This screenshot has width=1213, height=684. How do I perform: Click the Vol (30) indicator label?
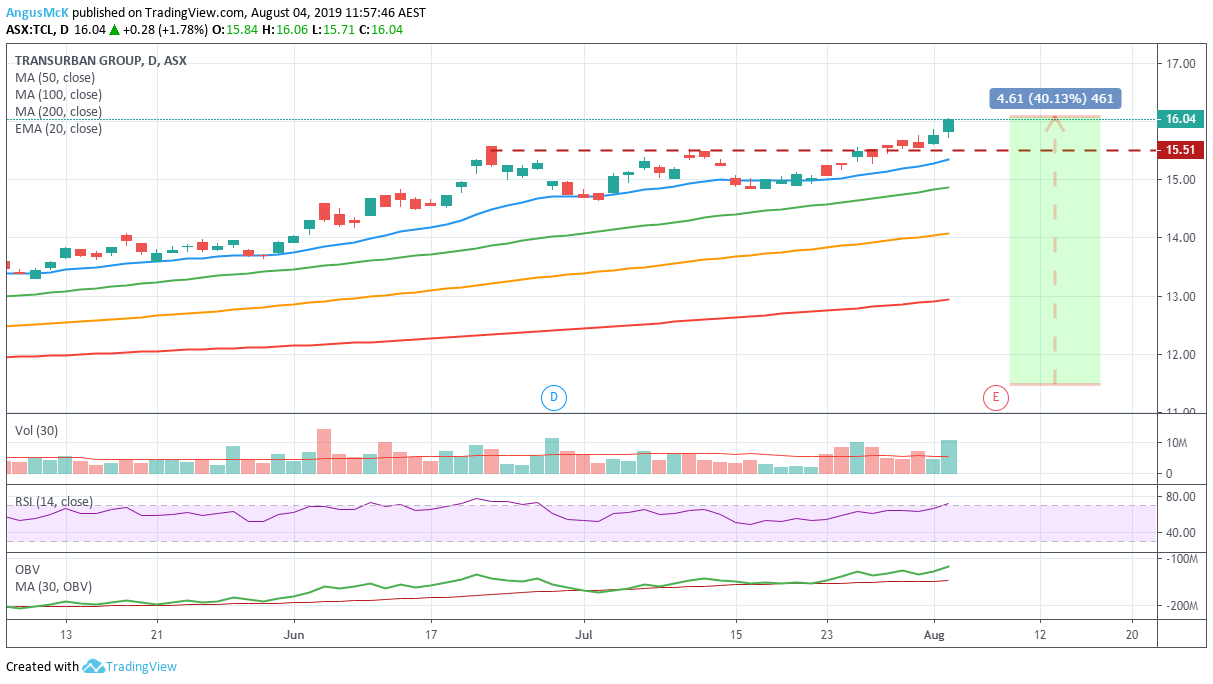click(x=35, y=431)
